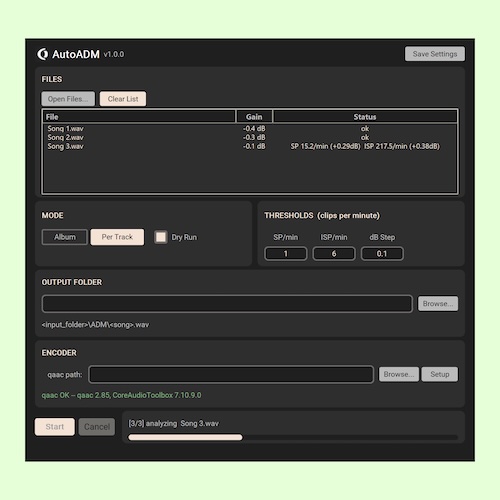The height and width of the screenshot is (500, 500).
Task: Click the <input_folder>\ADM\<song>.wav hint text
Action: [x=95, y=325]
